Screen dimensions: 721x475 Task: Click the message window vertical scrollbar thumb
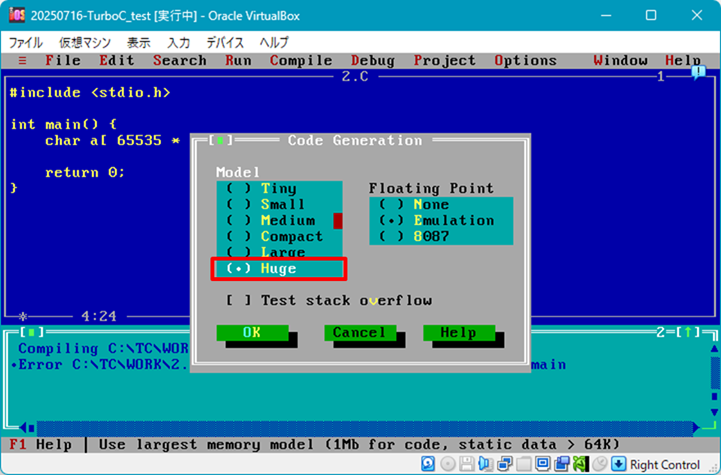714,396
